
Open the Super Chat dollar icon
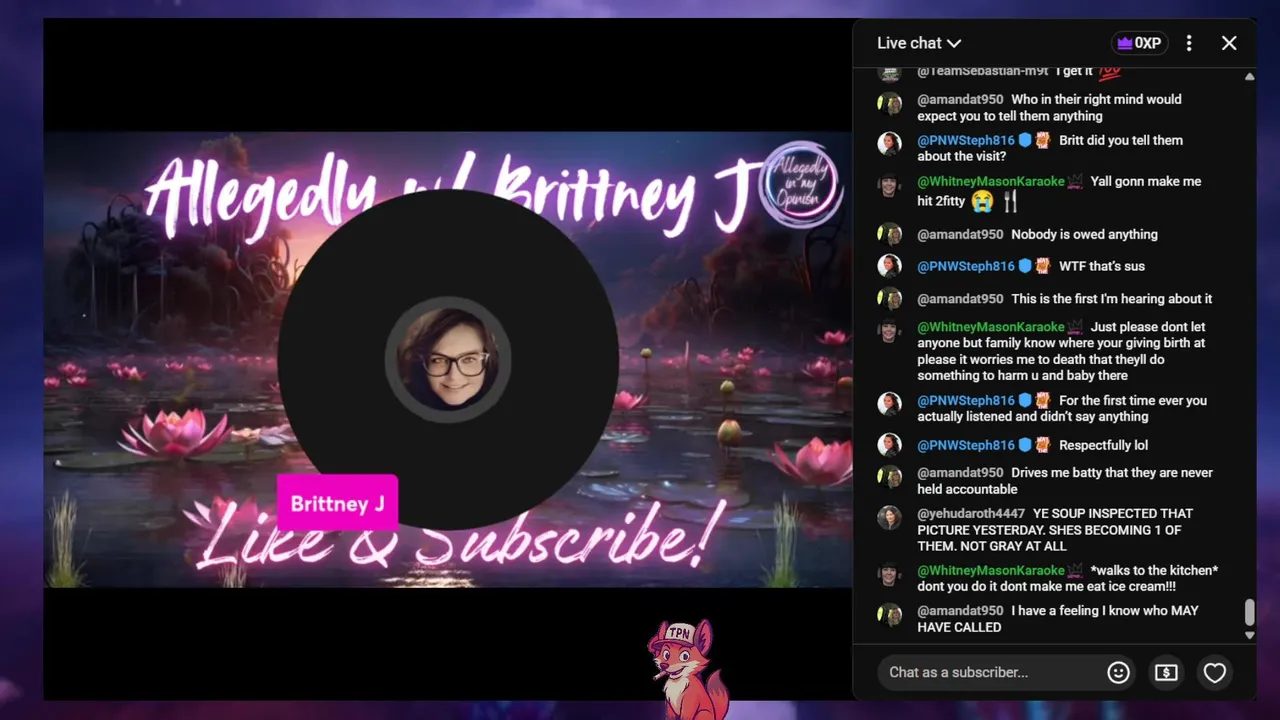(x=1166, y=673)
